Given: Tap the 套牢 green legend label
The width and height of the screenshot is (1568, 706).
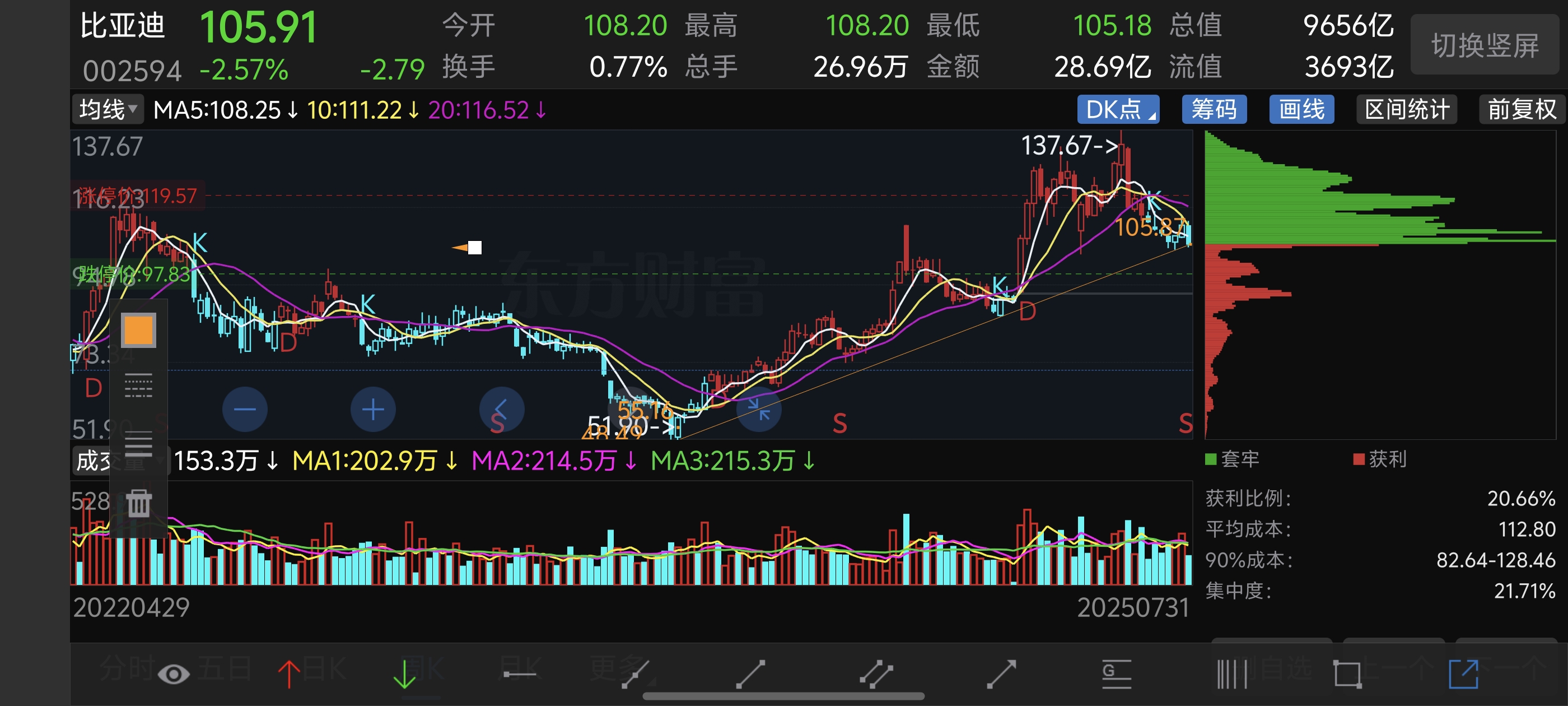Looking at the screenshot, I should click(1233, 459).
